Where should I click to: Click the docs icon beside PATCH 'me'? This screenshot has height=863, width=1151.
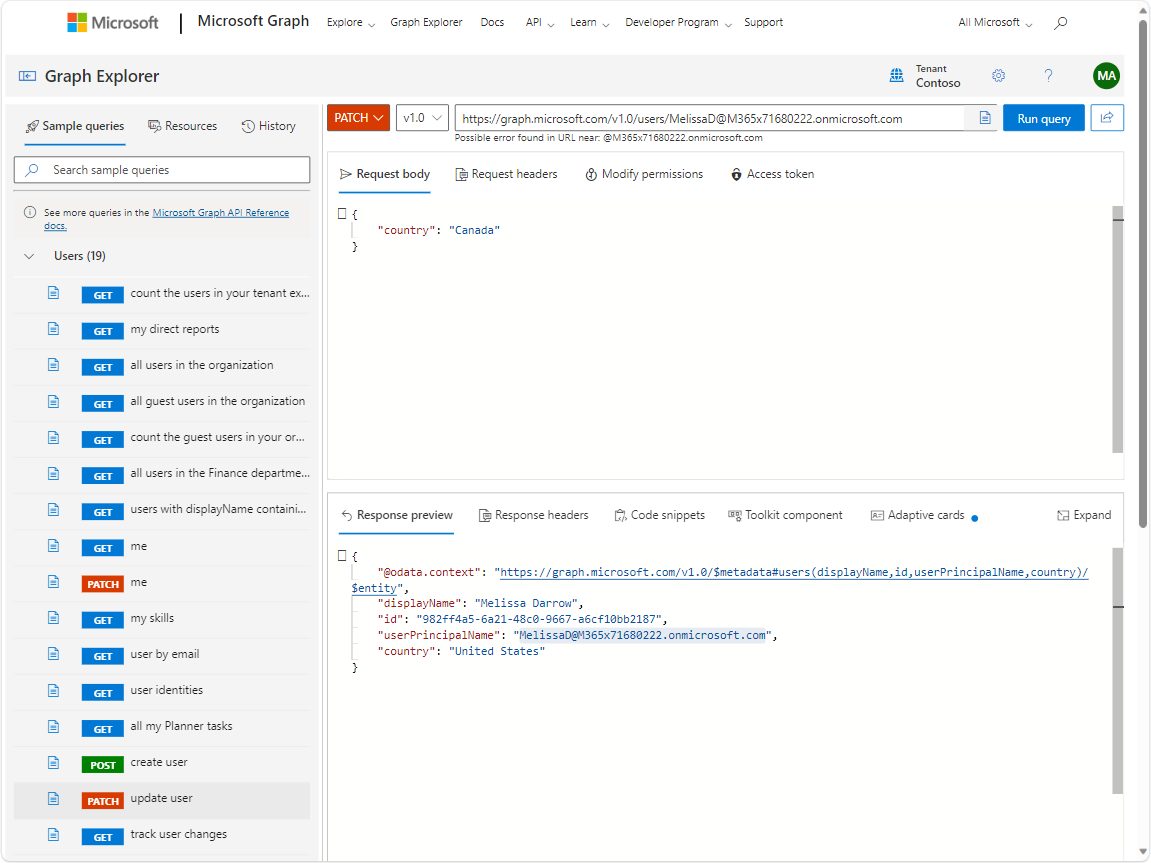pyautogui.click(x=54, y=581)
